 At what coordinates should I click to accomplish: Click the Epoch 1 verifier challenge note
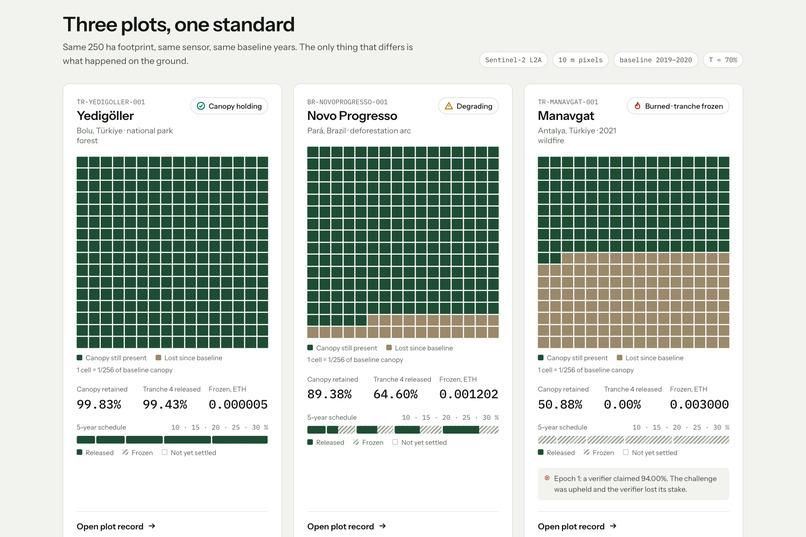coord(633,484)
